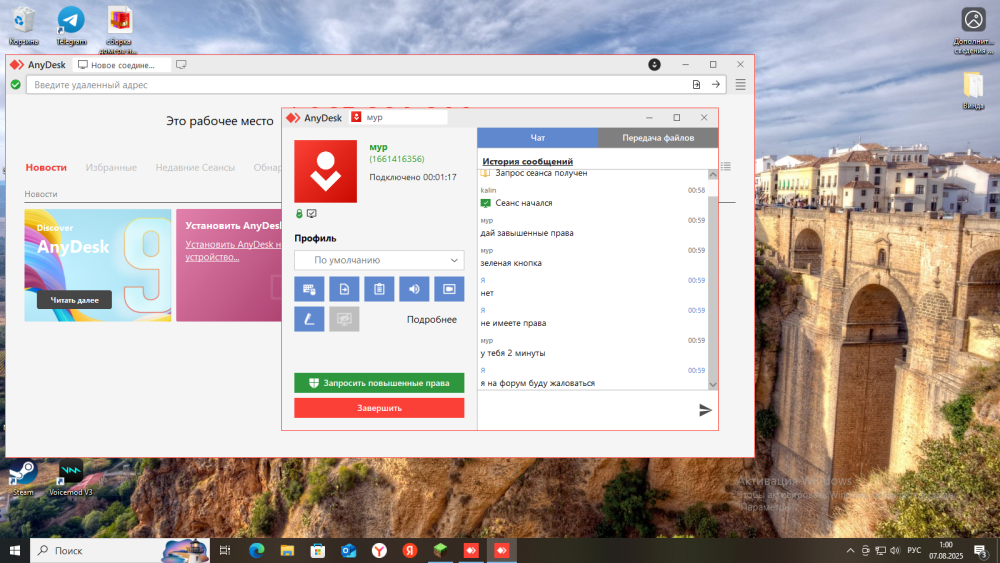Click the История сообщений heading
Viewport: 1000px width, 563px height.
pyautogui.click(x=527, y=161)
